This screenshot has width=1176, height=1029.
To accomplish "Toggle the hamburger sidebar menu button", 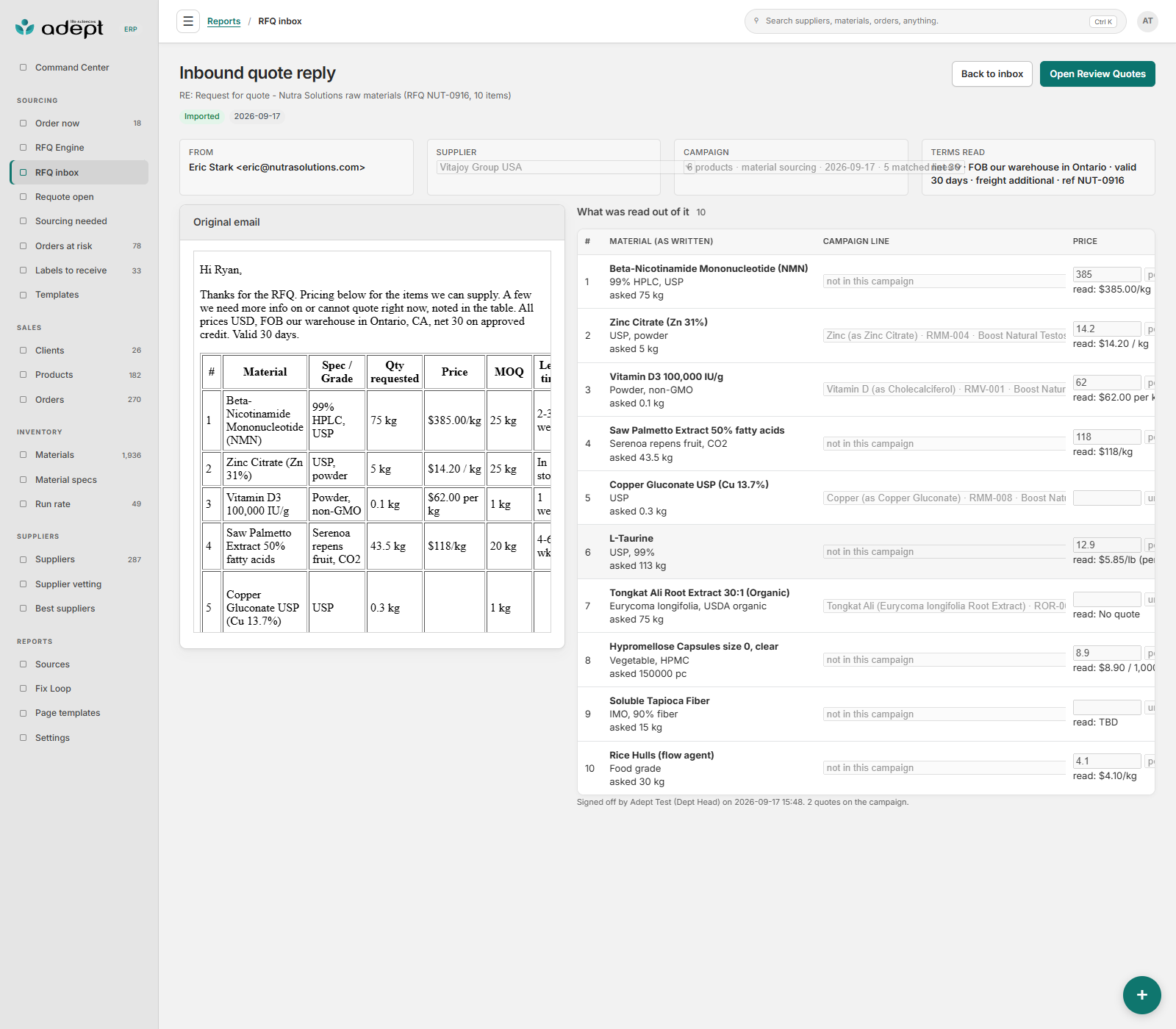I will pos(188,21).
